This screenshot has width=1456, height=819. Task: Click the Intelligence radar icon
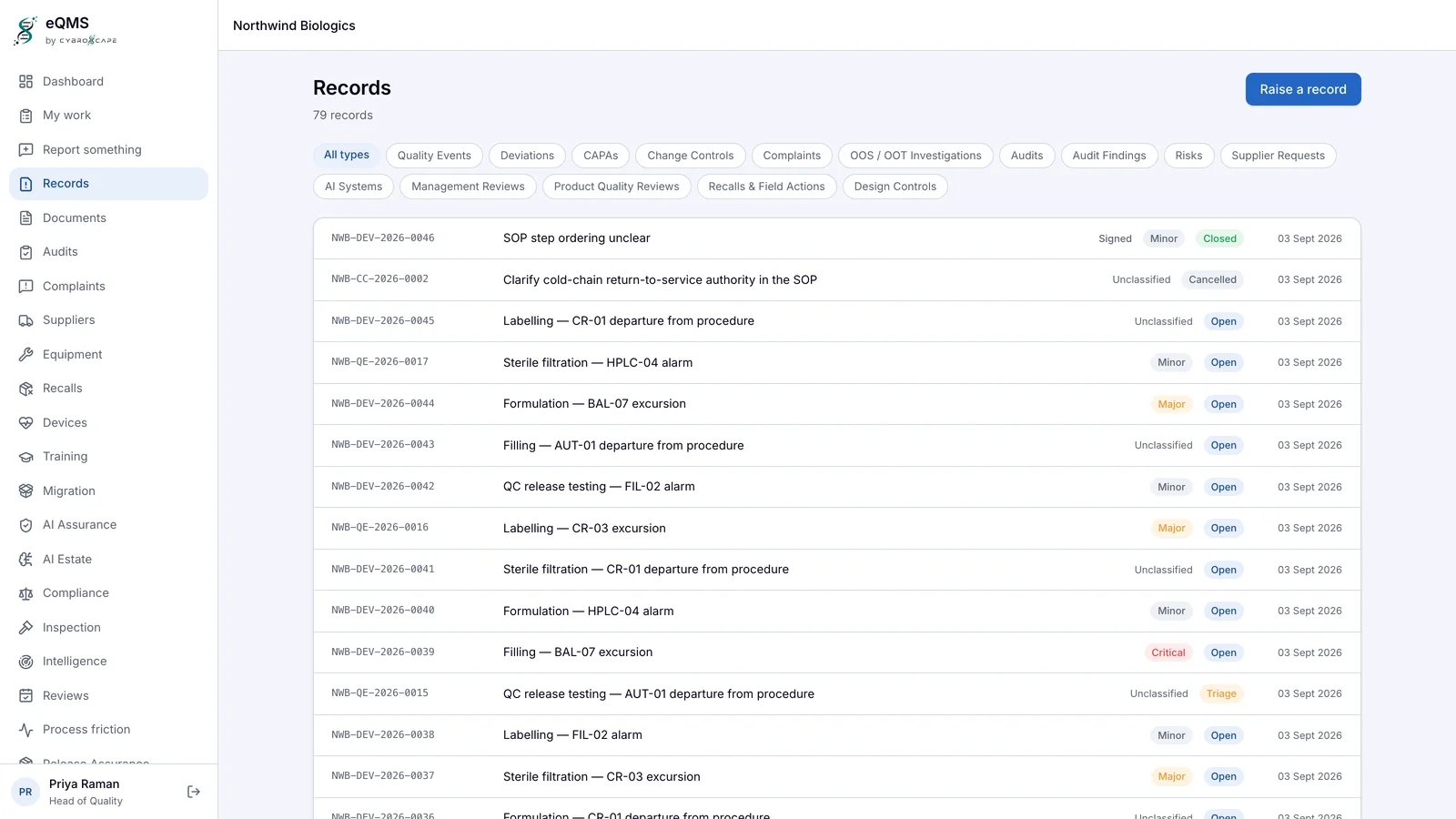tap(25, 662)
